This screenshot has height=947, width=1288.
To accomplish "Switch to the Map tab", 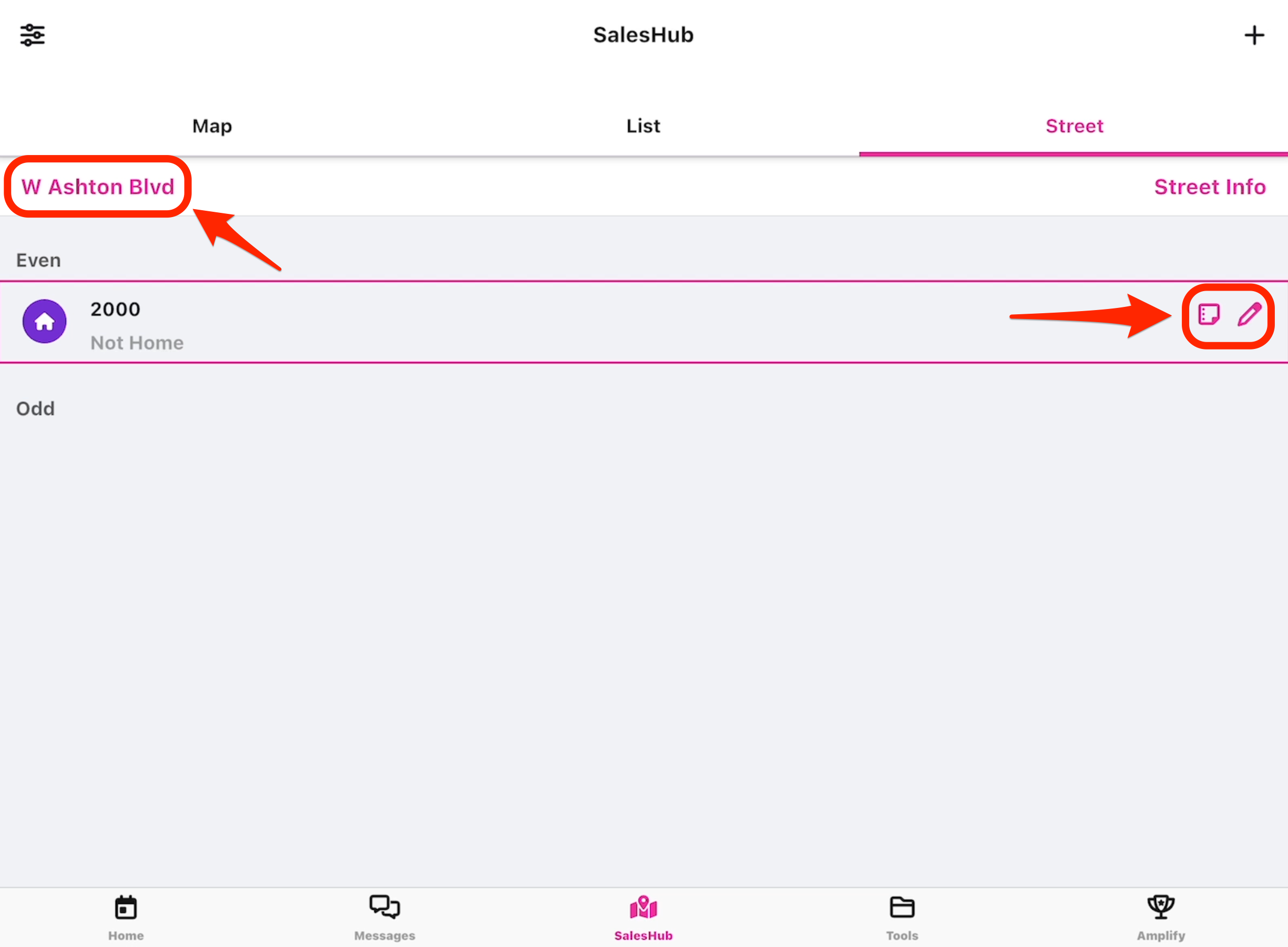I will point(212,126).
